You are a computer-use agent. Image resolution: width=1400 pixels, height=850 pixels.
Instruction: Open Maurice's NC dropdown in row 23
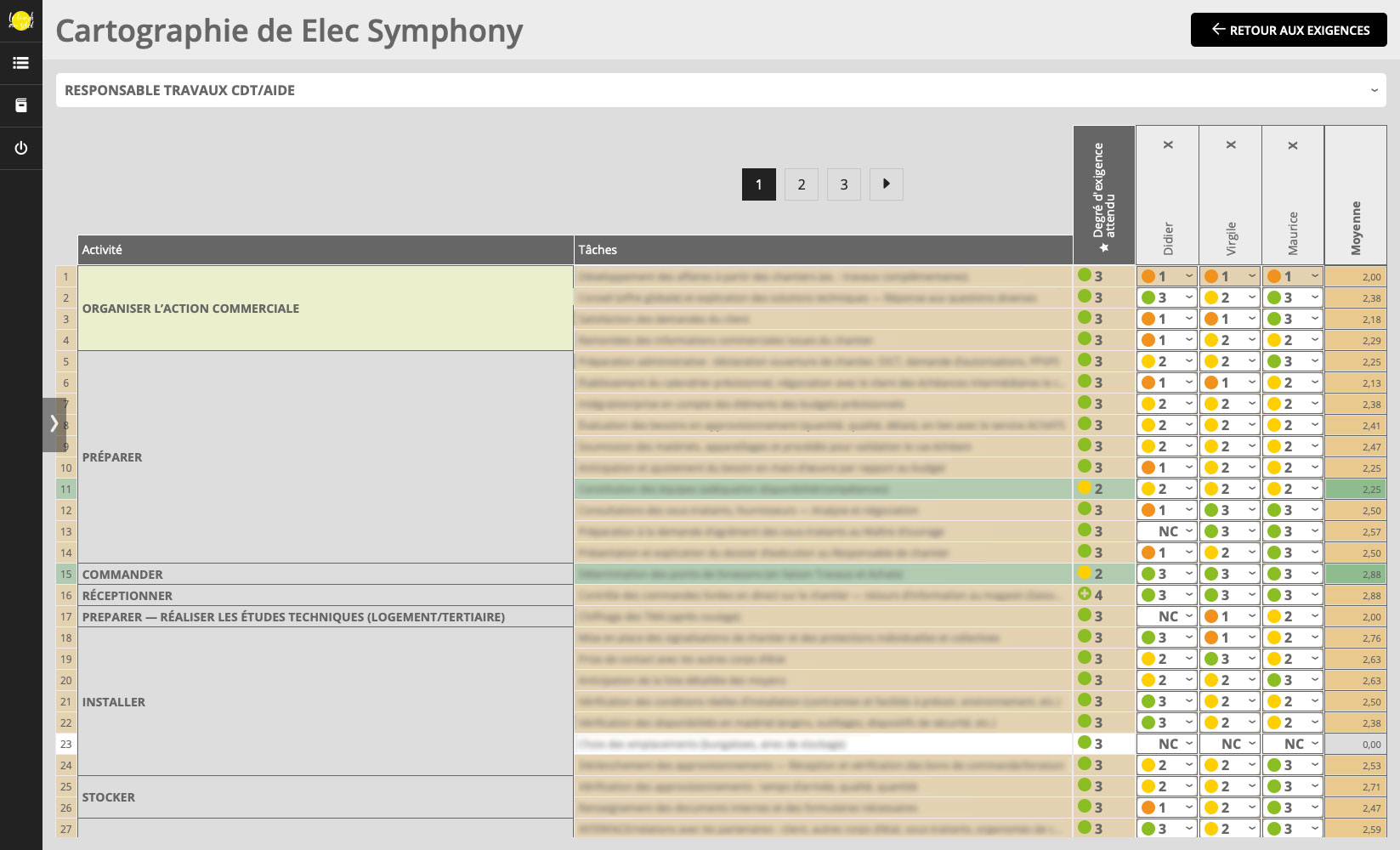(x=1293, y=744)
